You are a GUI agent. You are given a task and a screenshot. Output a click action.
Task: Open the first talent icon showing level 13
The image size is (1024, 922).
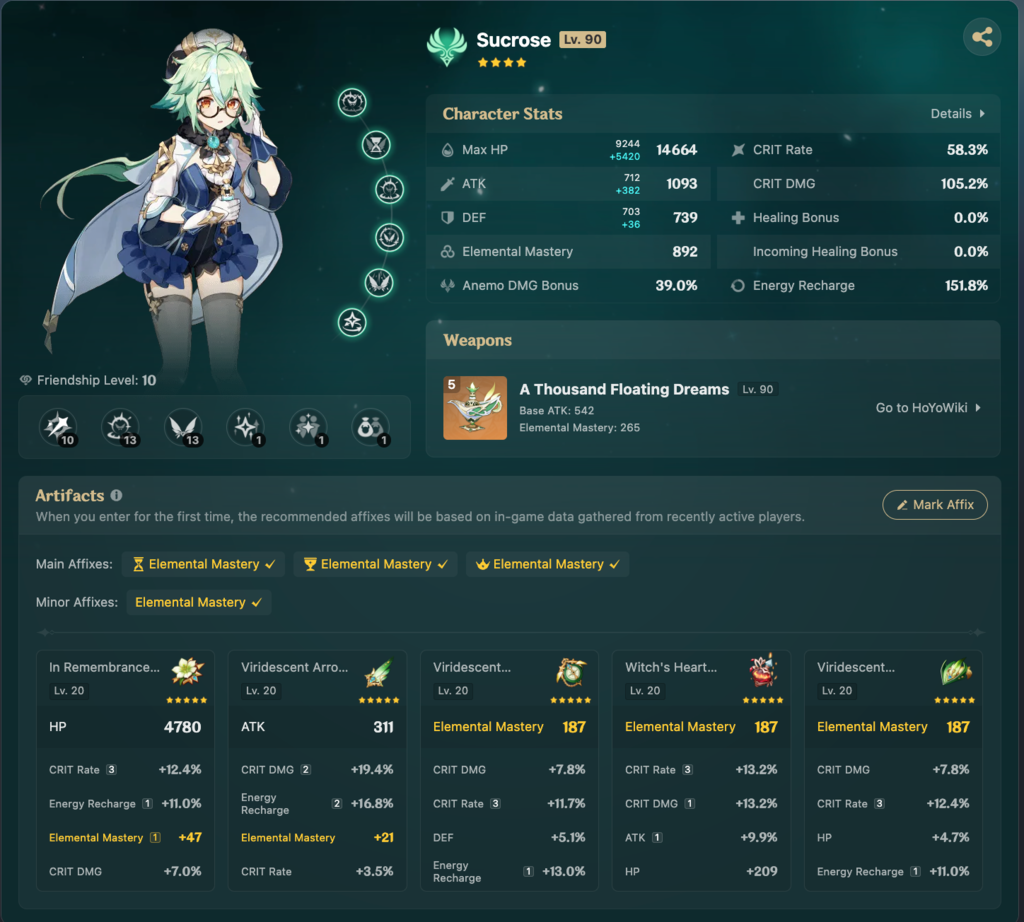pyautogui.click(x=121, y=427)
